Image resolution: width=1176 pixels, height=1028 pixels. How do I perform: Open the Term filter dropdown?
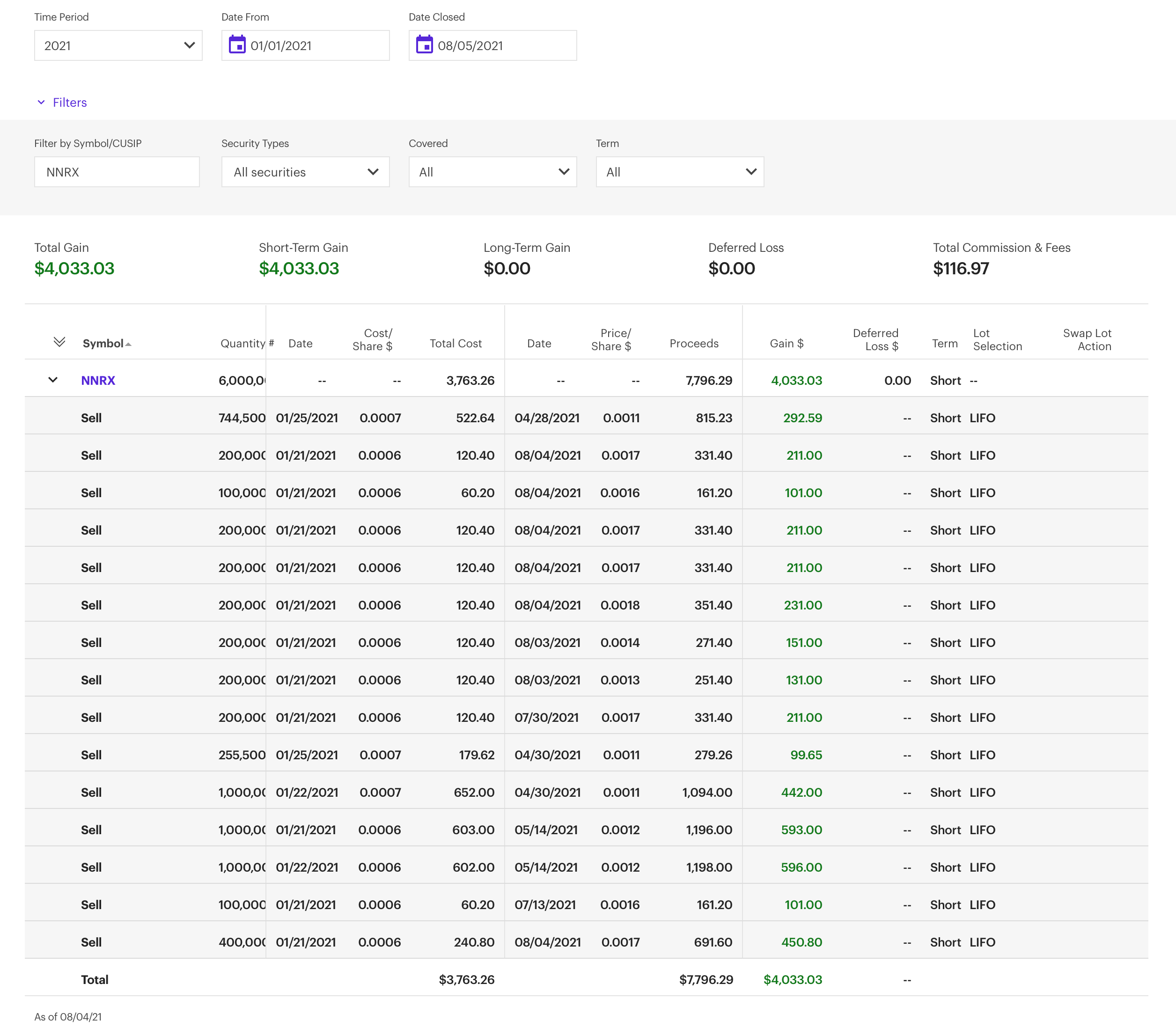click(679, 172)
